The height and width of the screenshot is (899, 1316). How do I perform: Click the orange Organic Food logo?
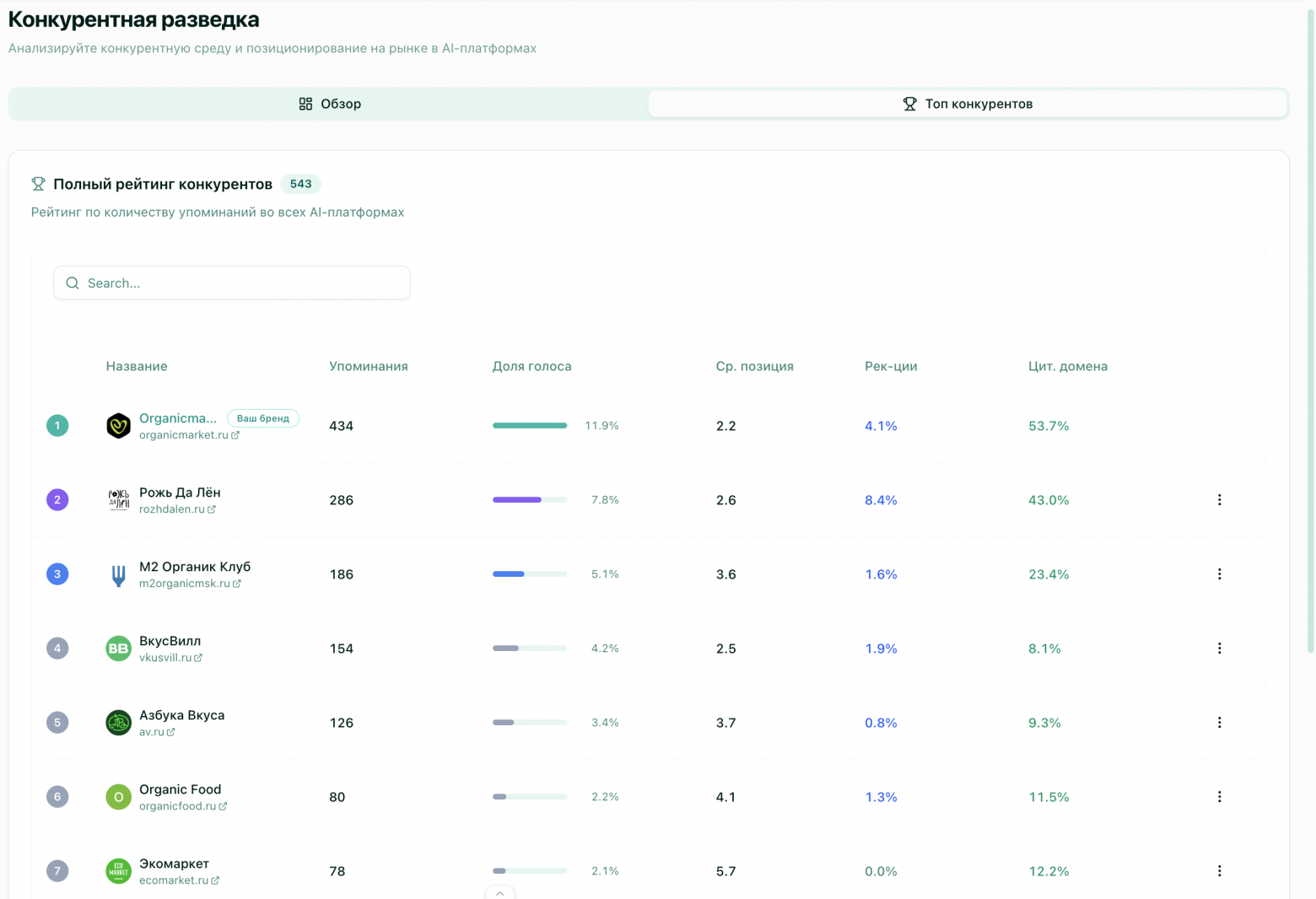tap(118, 796)
